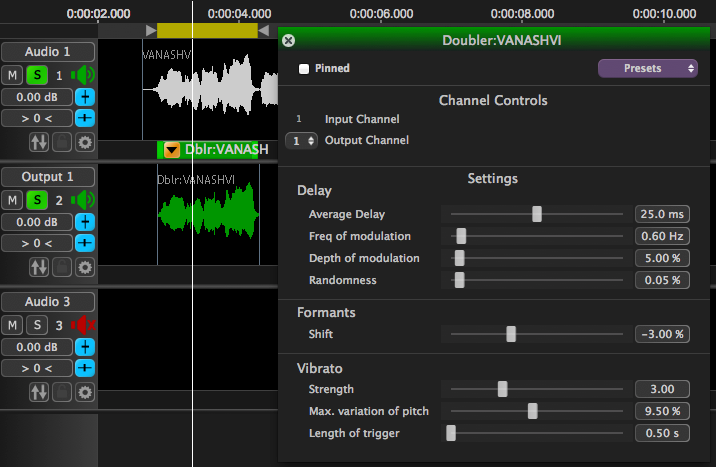The width and height of the screenshot is (716, 467).
Task: Click the yellow selection region in timeline
Action: (207, 31)
